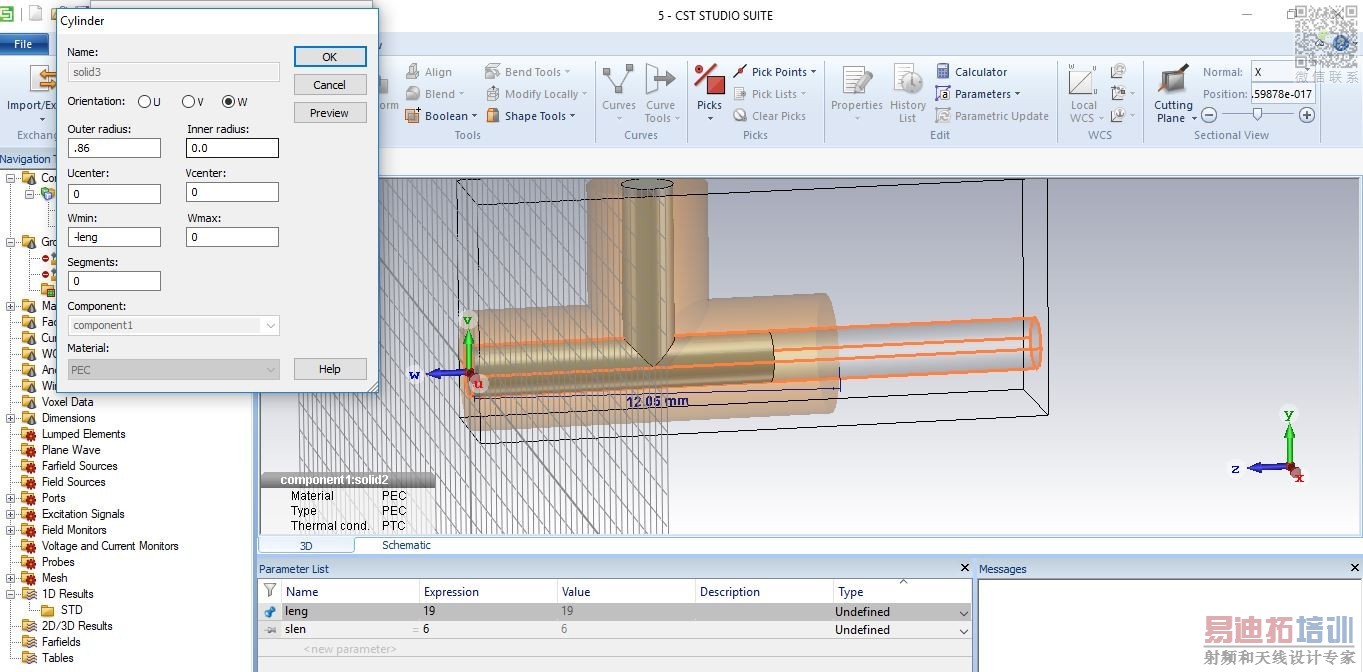
Task: Click Parametric Update in the Edit group
Action: click(x=992, y=116)
